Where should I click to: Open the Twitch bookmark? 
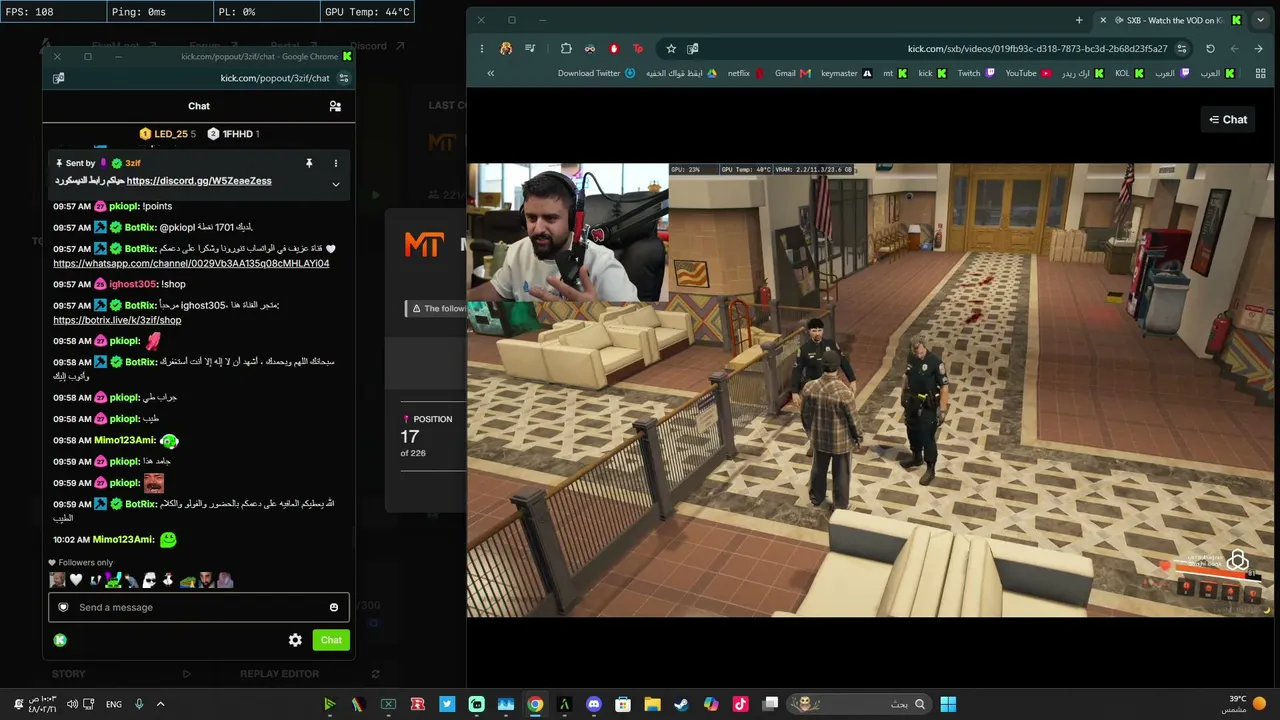pos(976,73)
